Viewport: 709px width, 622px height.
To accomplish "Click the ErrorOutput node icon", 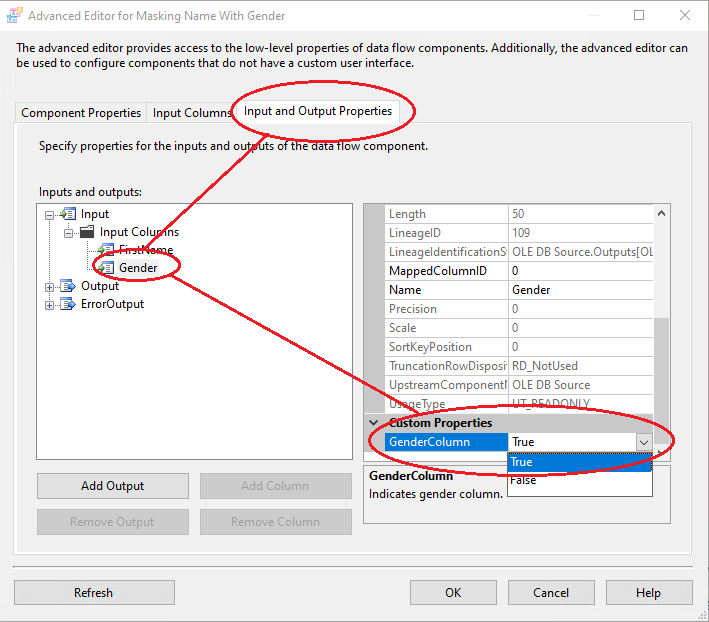I will pyautogui.click(x=69, y=304).
